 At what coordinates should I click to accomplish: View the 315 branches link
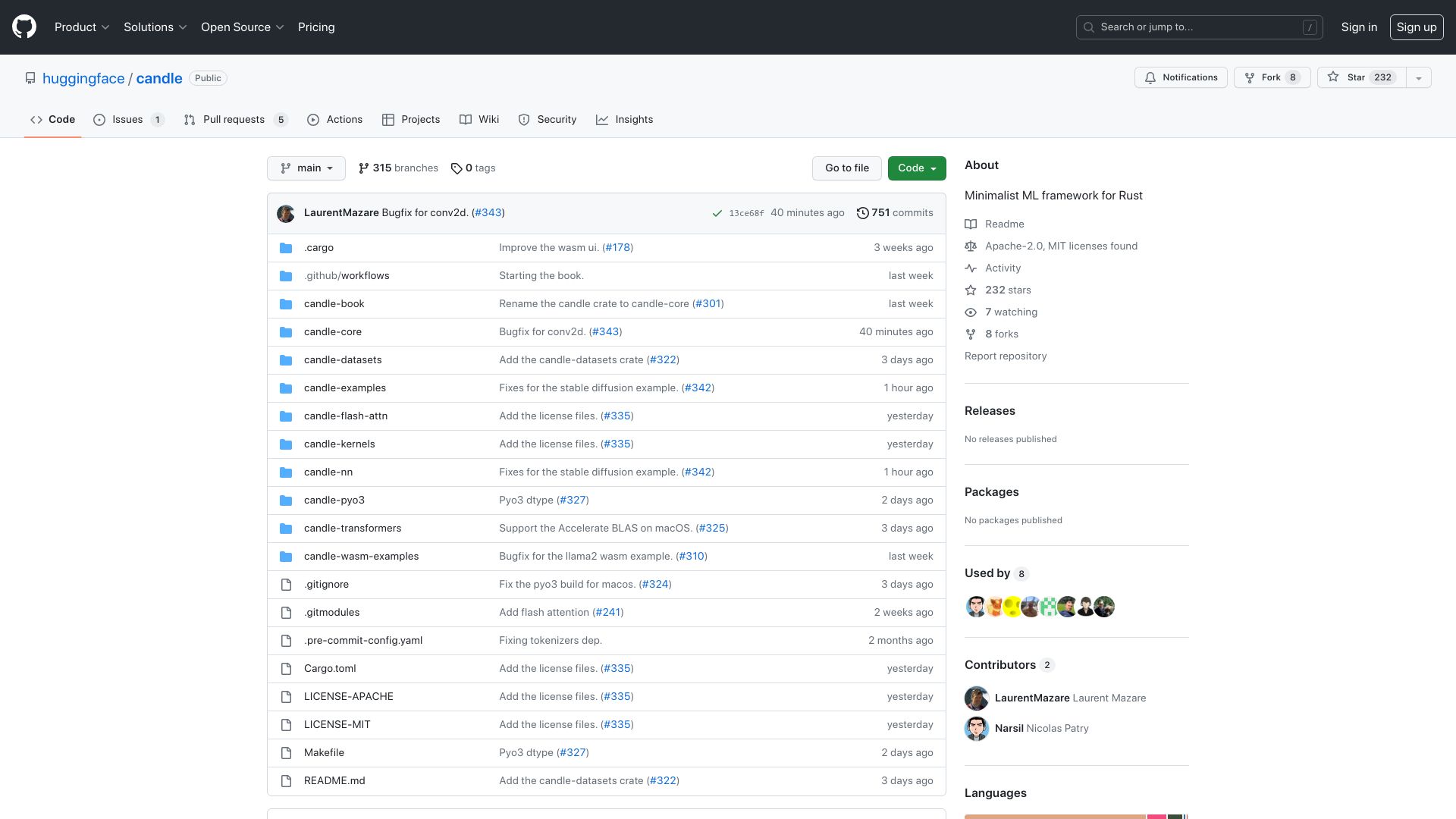(x=398, y=168)
